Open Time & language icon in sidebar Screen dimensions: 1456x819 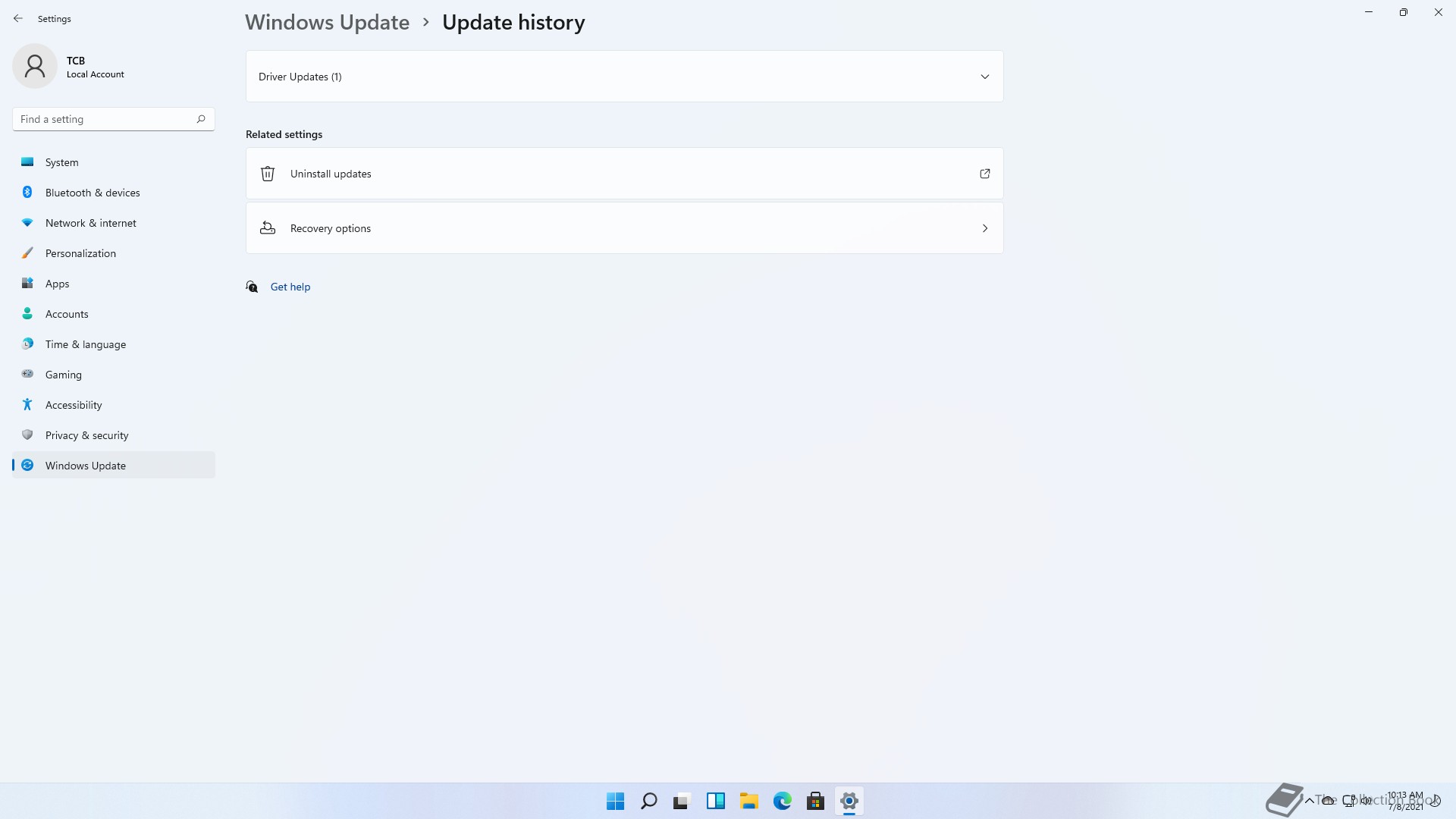27,344
